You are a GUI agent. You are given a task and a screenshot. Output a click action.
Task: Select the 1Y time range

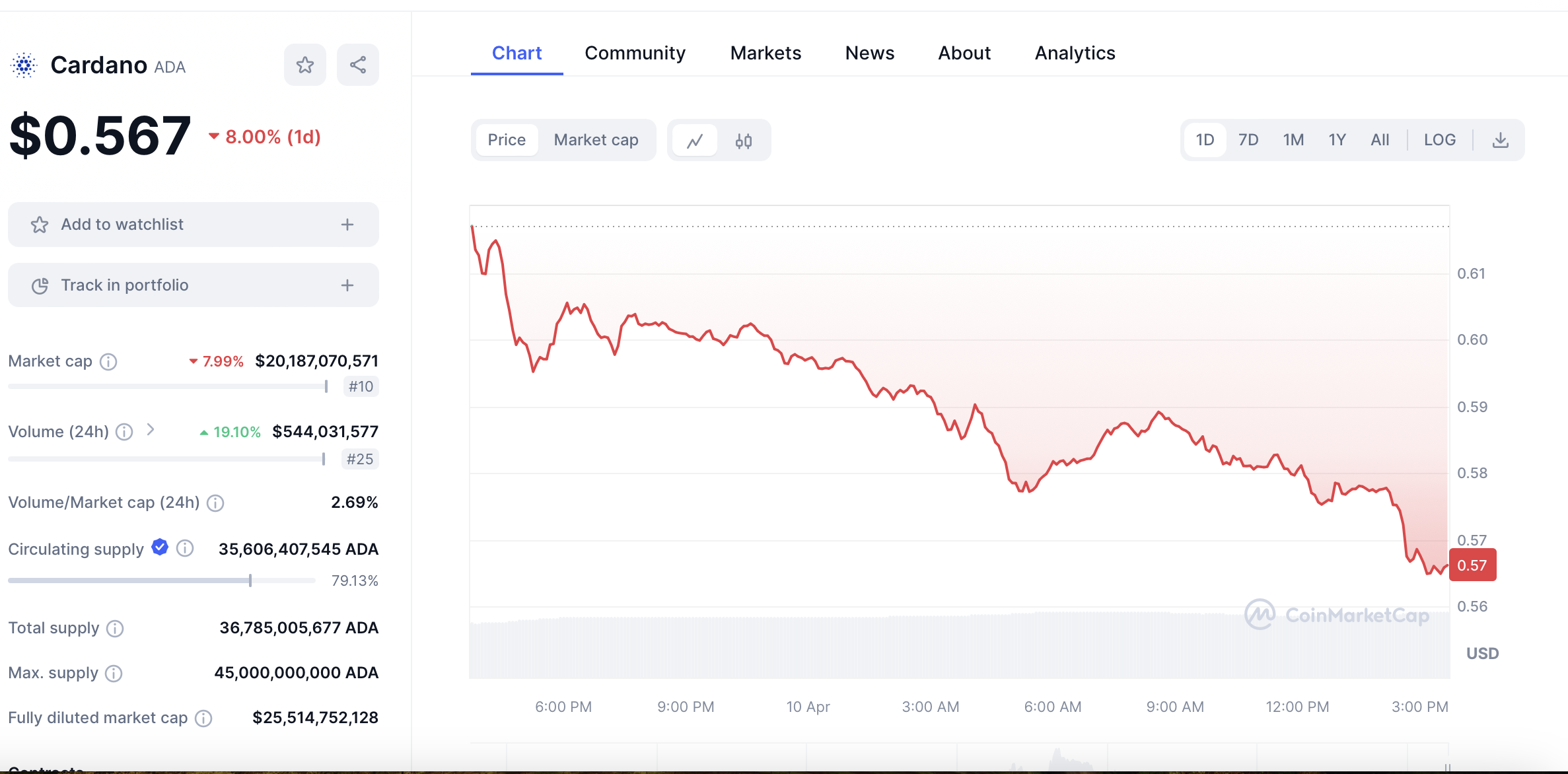click(x=1337, y=140)
